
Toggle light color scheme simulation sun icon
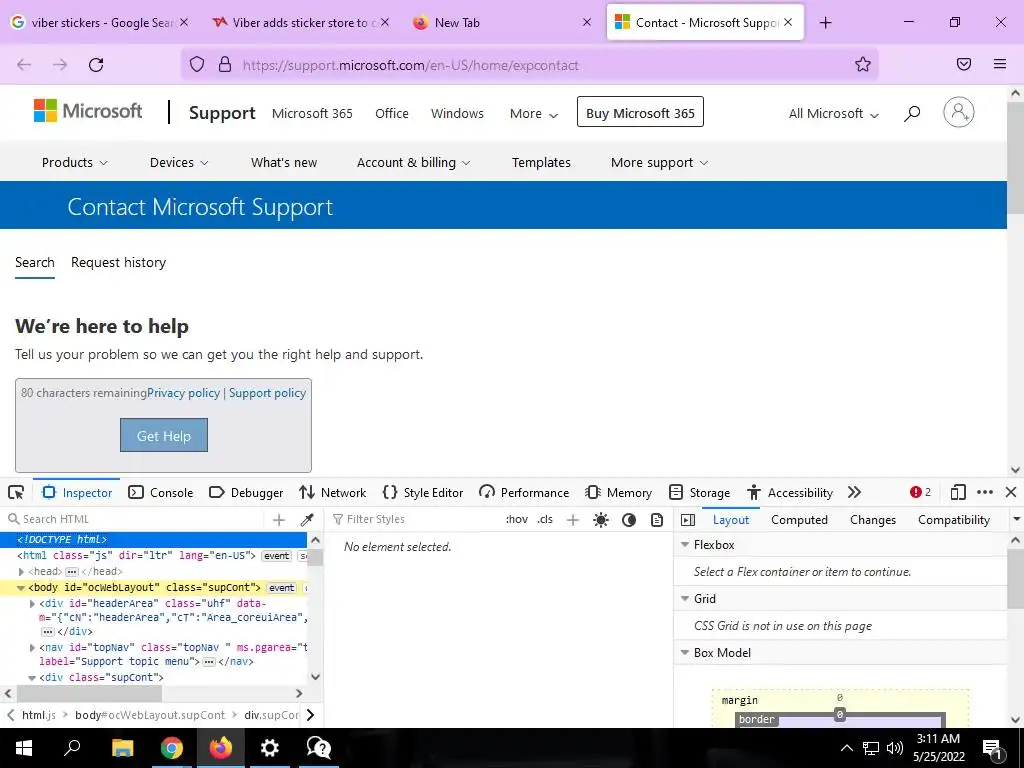tap(601, 519)
